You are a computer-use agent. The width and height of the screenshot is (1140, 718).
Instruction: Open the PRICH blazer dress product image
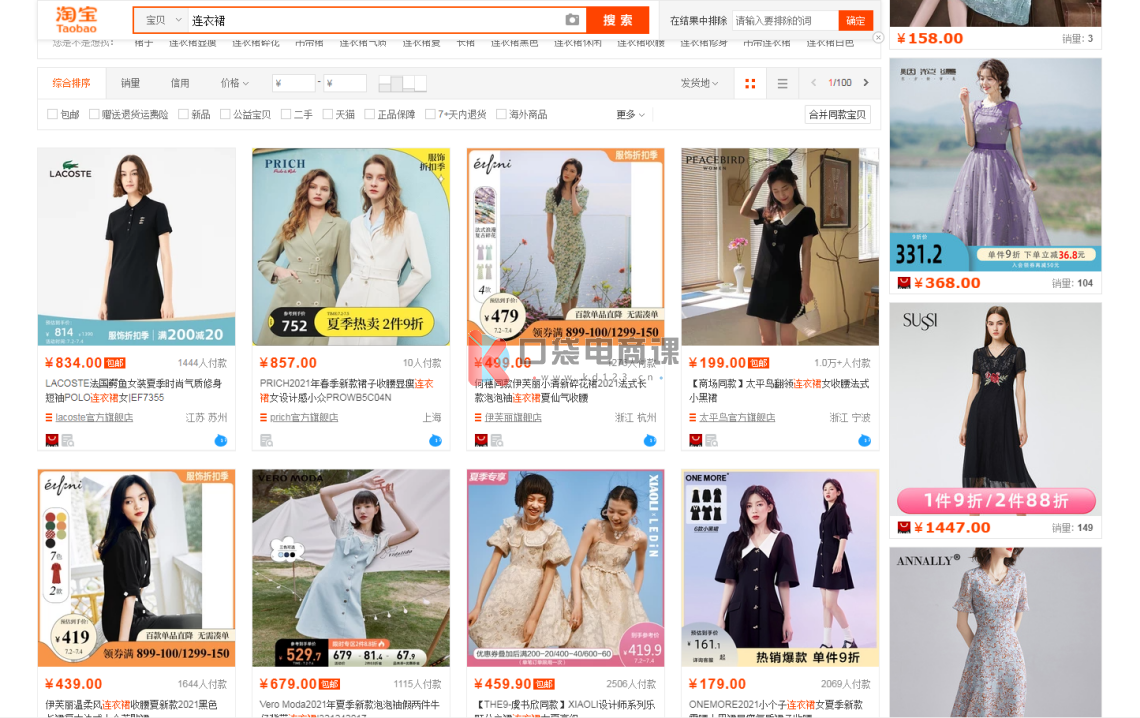(x=351, y=247)
